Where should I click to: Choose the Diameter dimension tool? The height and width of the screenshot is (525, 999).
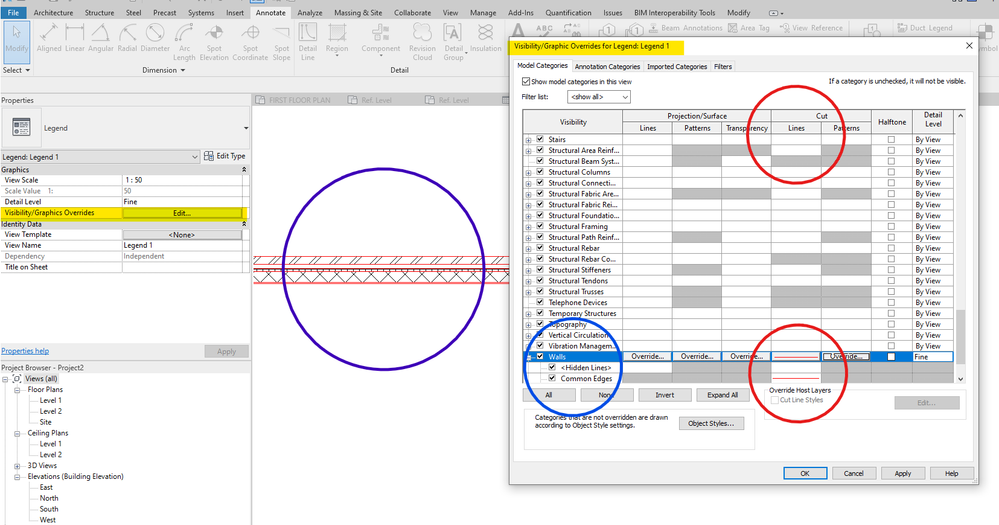(x=155, y=38)
